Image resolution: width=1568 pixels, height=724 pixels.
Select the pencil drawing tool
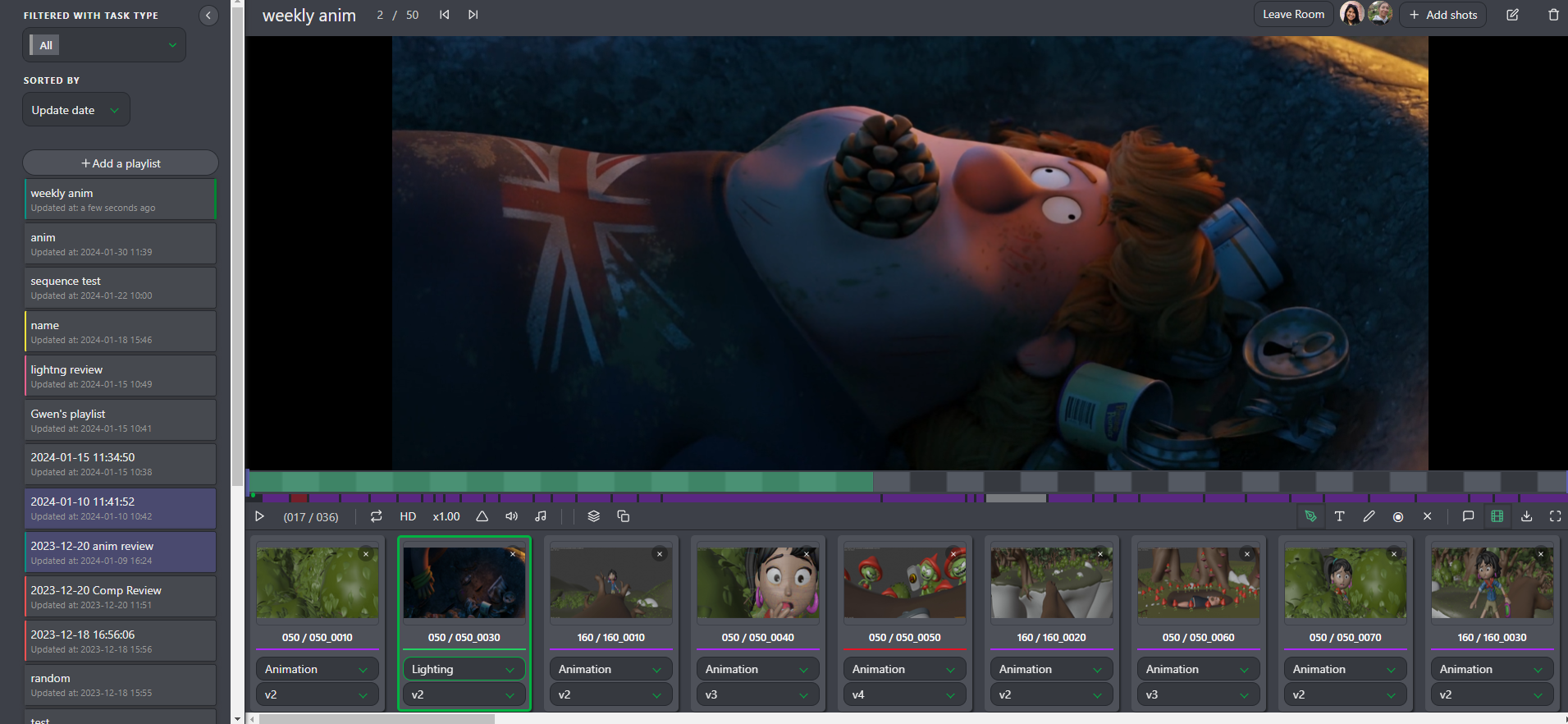(x=1369, y=516)
